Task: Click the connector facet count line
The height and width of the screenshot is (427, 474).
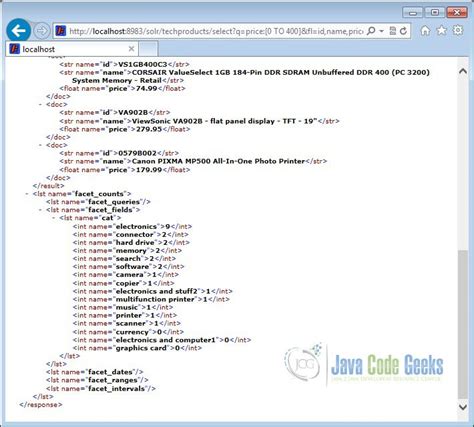Action: click(x=130, y=235)
